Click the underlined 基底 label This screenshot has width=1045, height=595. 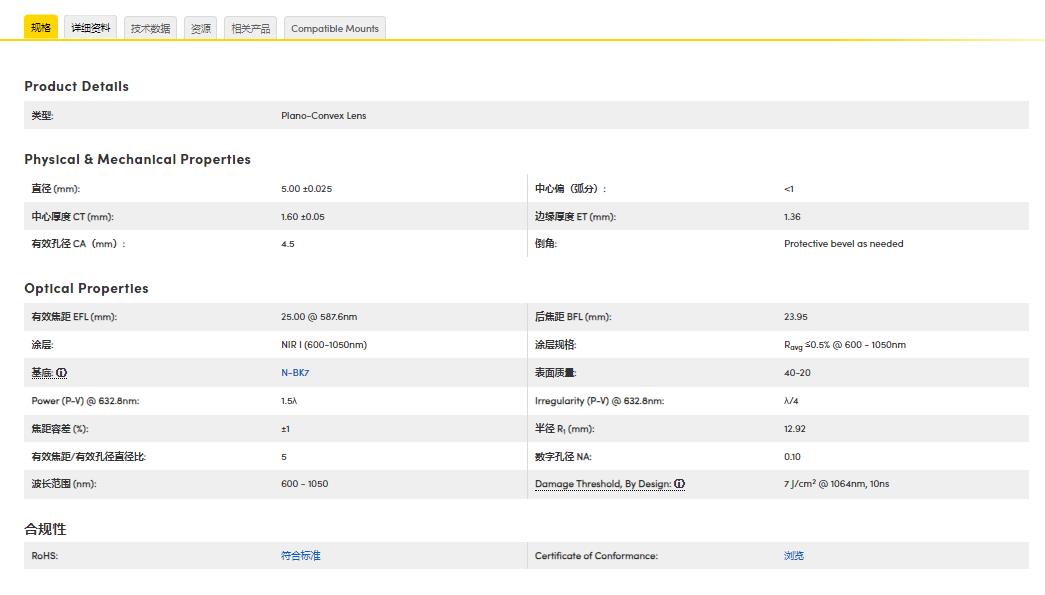click(42, 373)
